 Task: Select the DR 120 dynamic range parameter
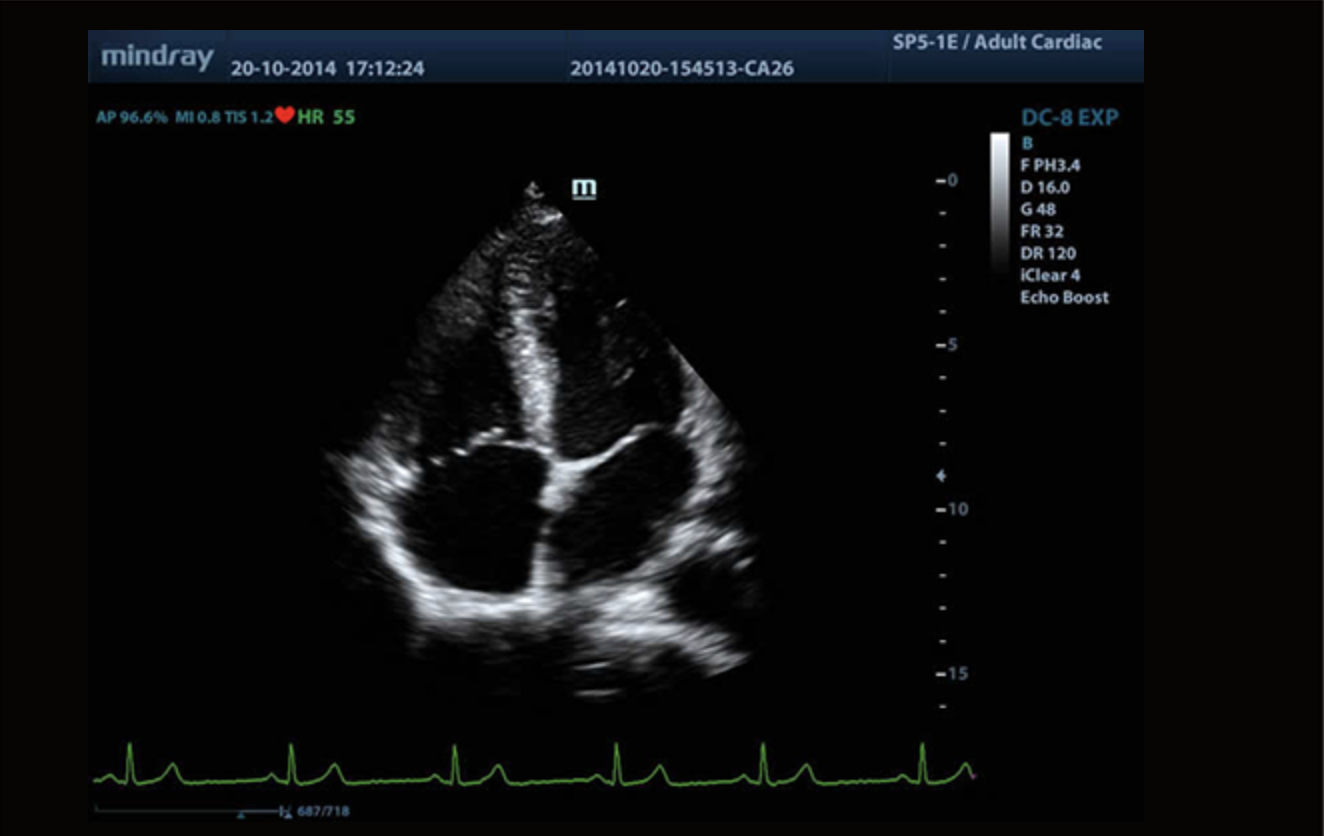pyautogui.click(x=1049, y=253)
